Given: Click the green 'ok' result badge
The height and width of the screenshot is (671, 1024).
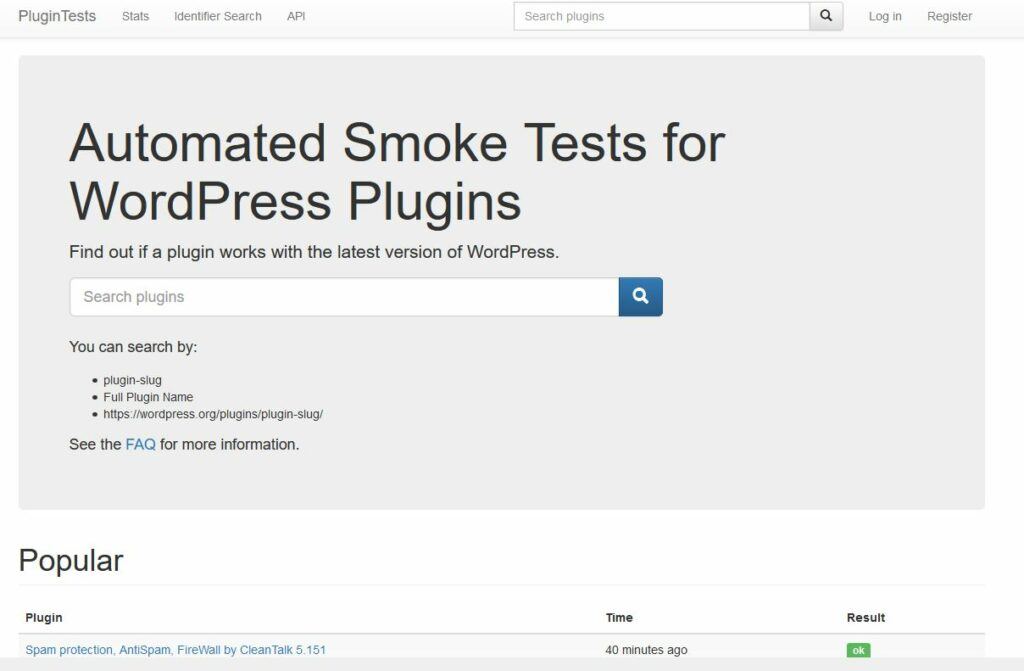Looking at the screenshot, I should [859, 649].
